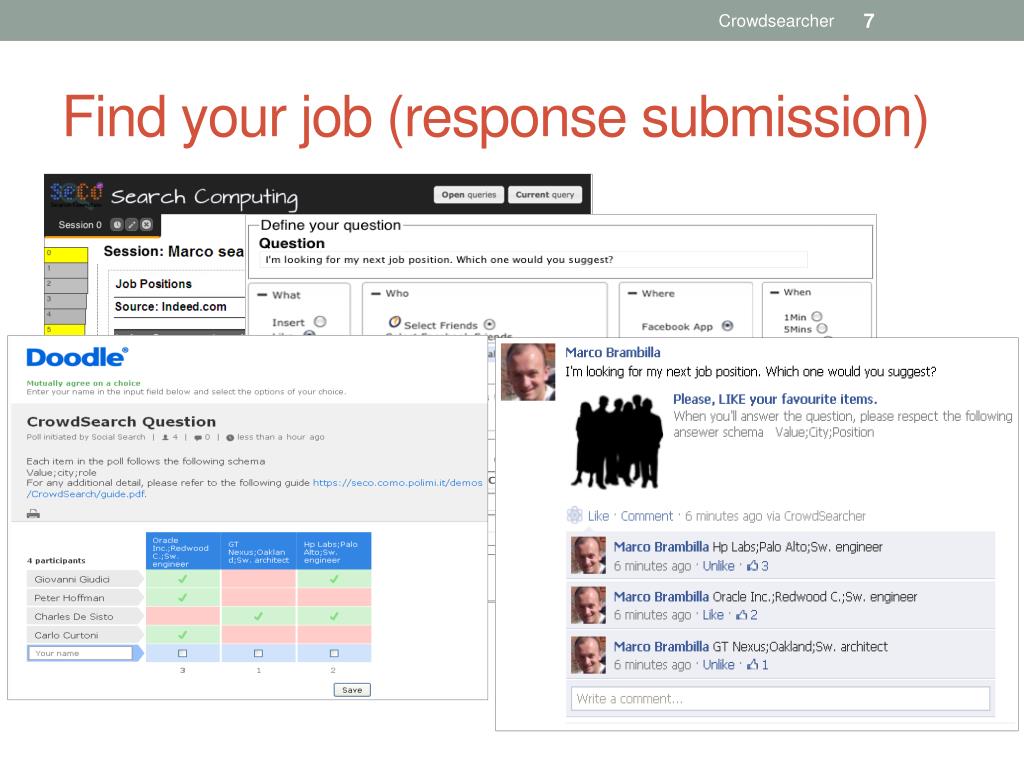This screenshot has width=1024, height=768.
Task: Open Marco Brambilla's name link in post header
Action: pos(613,353)
